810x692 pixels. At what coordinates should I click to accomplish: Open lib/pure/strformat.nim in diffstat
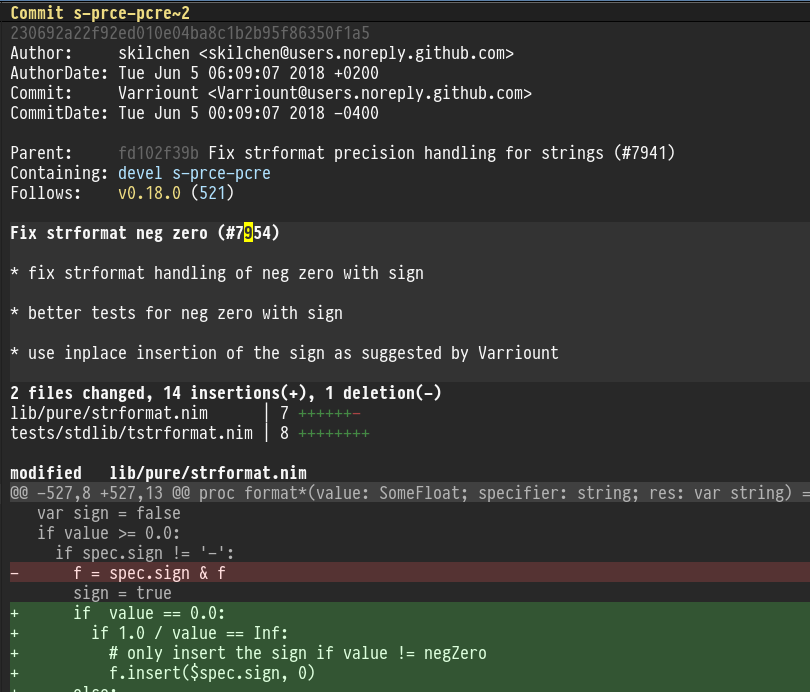click(109, 413)
